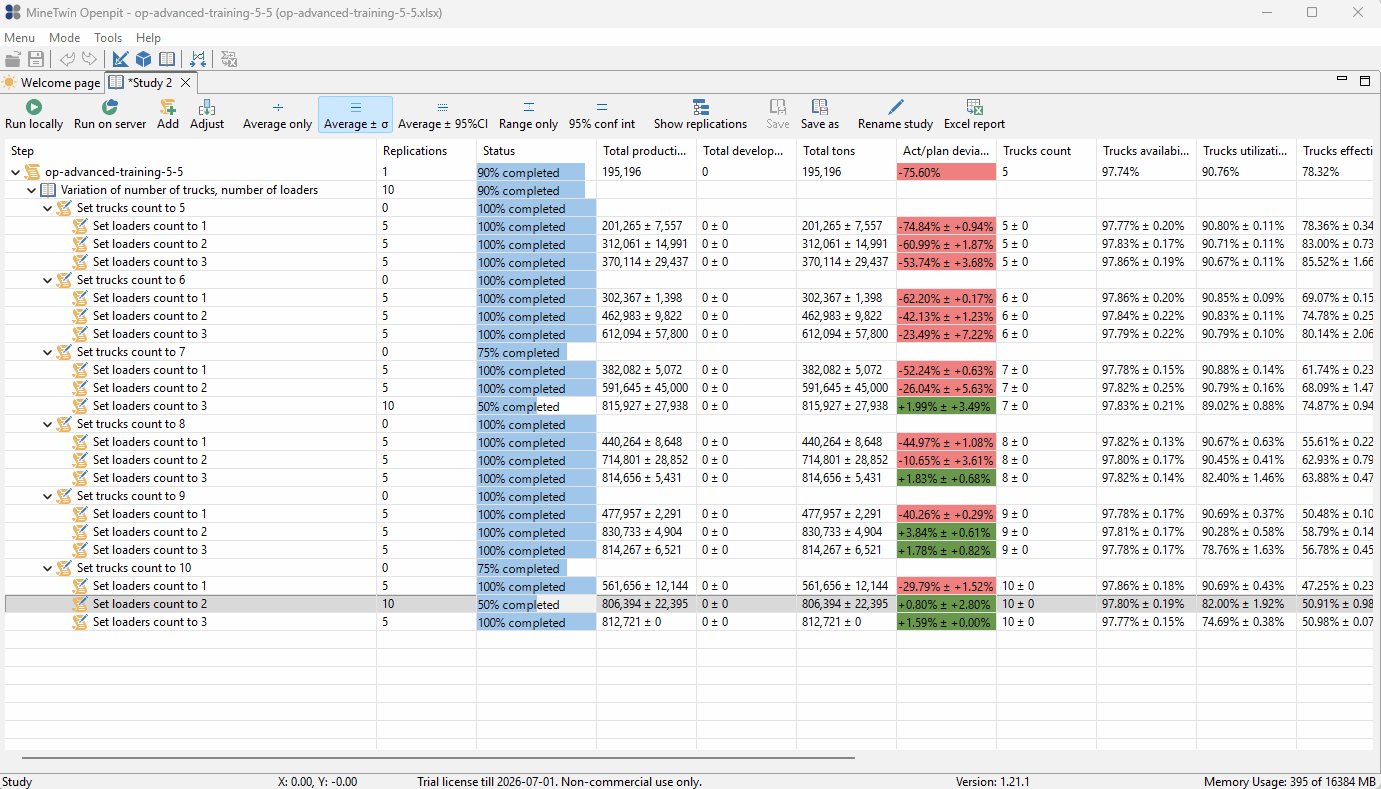Collapse Set trucks count to 5
The width and height of the screenshot is (1381, 789).
[47, 208]
